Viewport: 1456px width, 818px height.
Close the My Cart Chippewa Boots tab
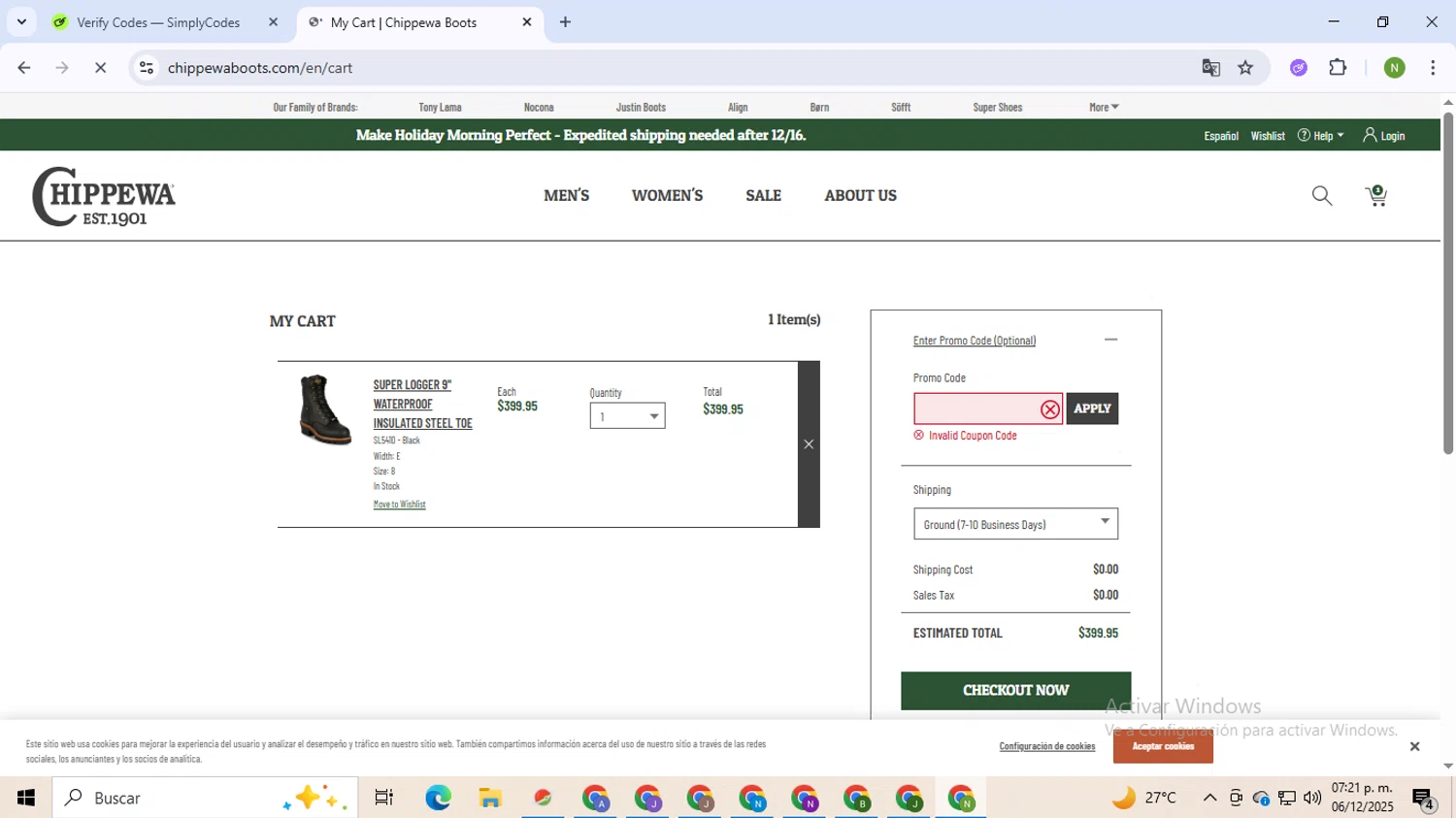click(527, 22)
